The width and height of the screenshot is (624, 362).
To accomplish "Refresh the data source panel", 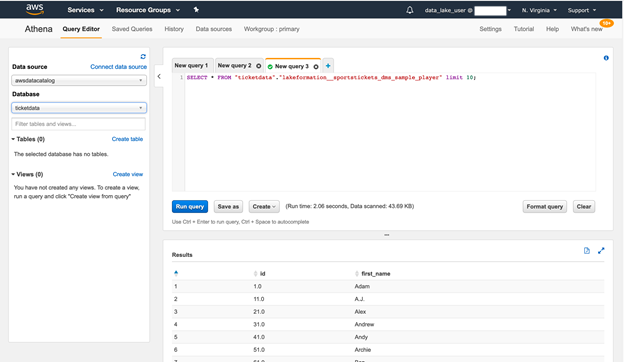I will [143, 56].
